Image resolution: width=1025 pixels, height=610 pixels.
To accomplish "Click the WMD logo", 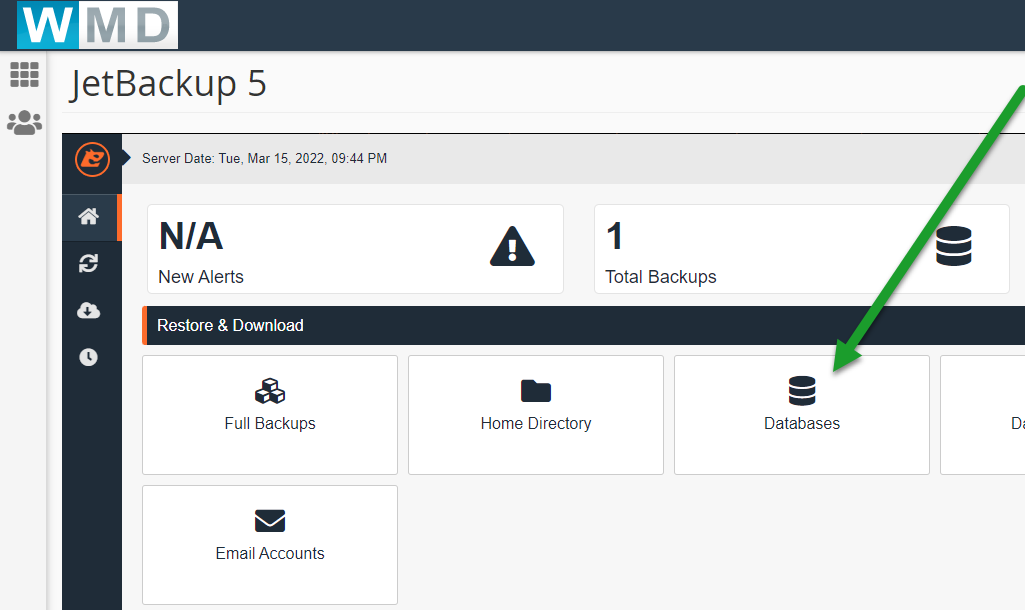I will point(97,25).
